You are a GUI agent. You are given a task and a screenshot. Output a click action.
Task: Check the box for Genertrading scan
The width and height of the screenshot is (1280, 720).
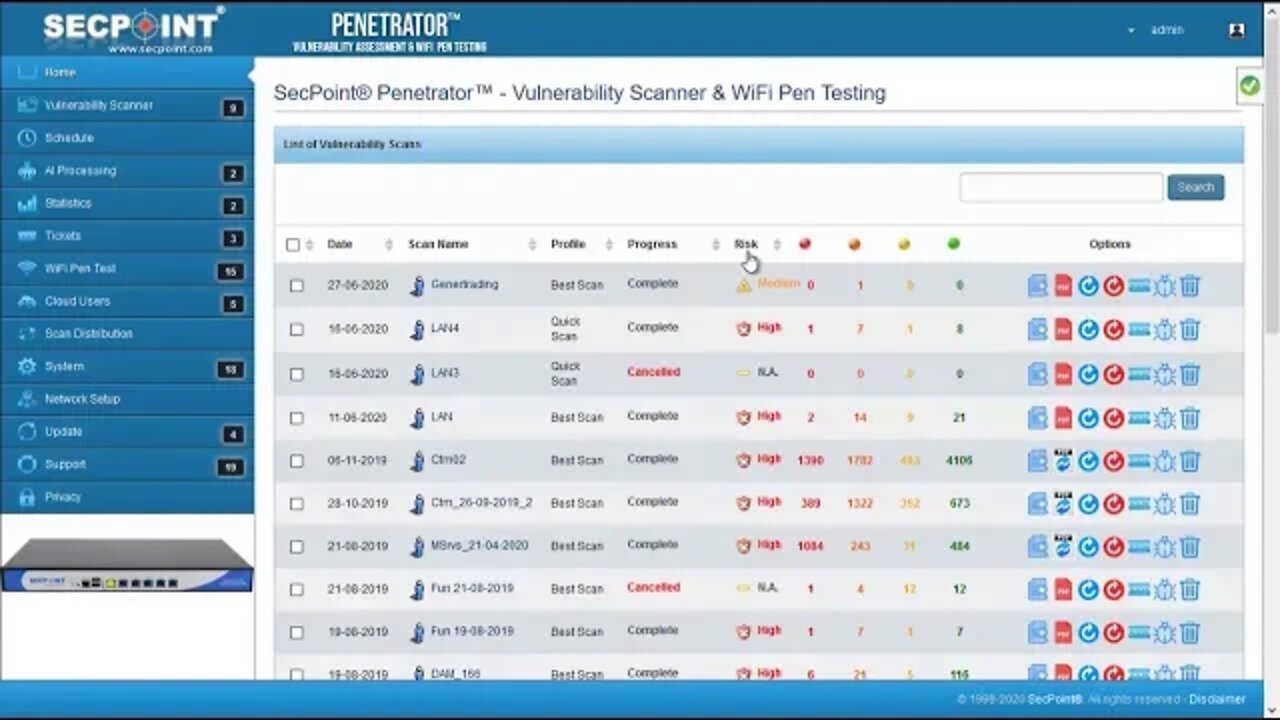coord(297,285)
